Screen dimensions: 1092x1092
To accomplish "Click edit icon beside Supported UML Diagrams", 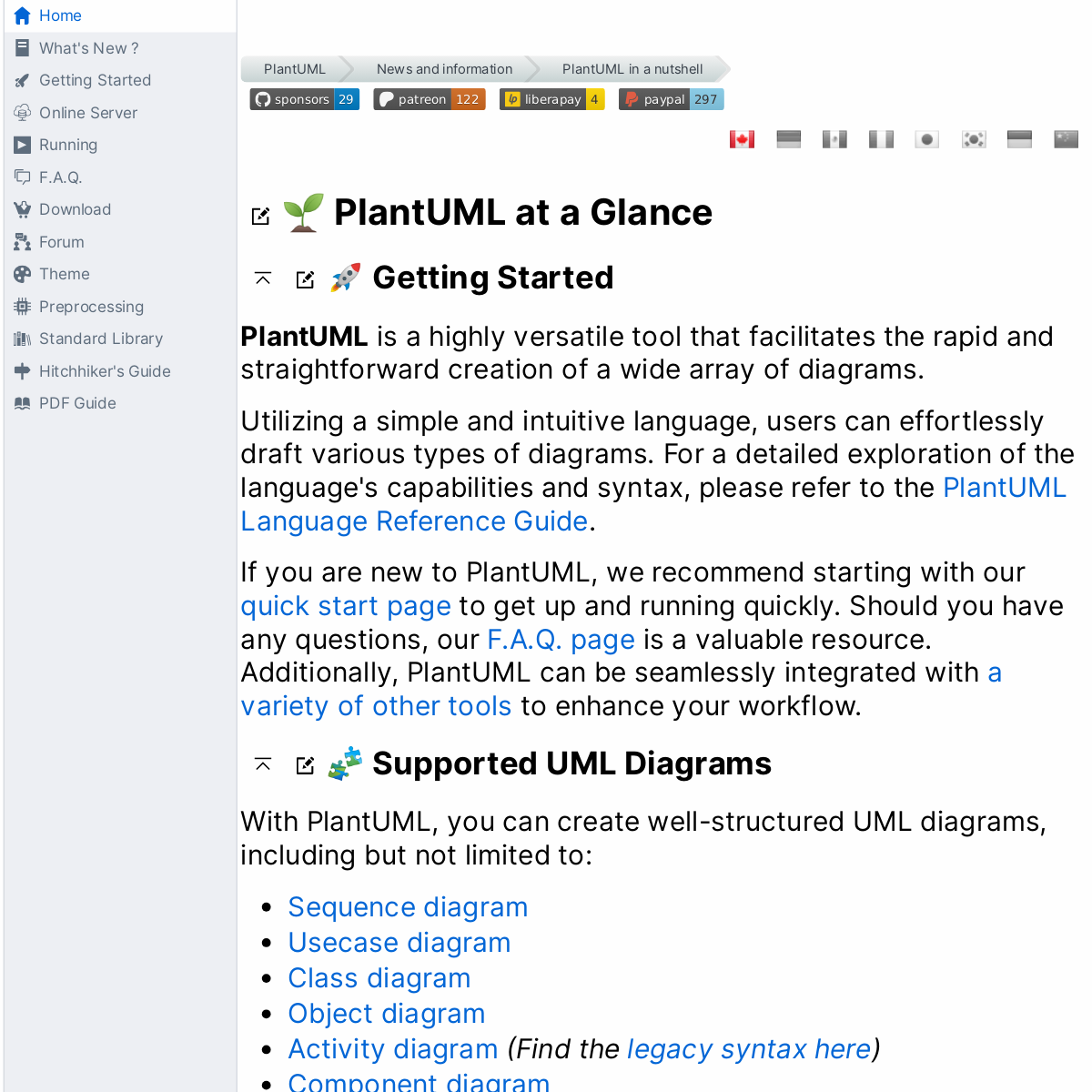I will (306, 765).
